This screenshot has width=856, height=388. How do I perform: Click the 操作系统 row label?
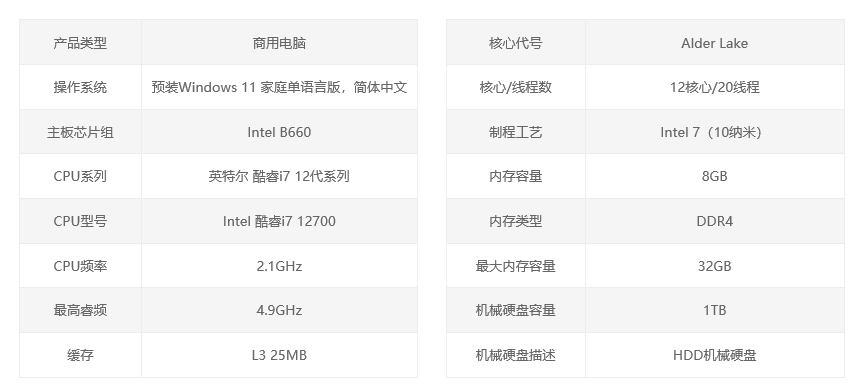[x=80, y=87]
